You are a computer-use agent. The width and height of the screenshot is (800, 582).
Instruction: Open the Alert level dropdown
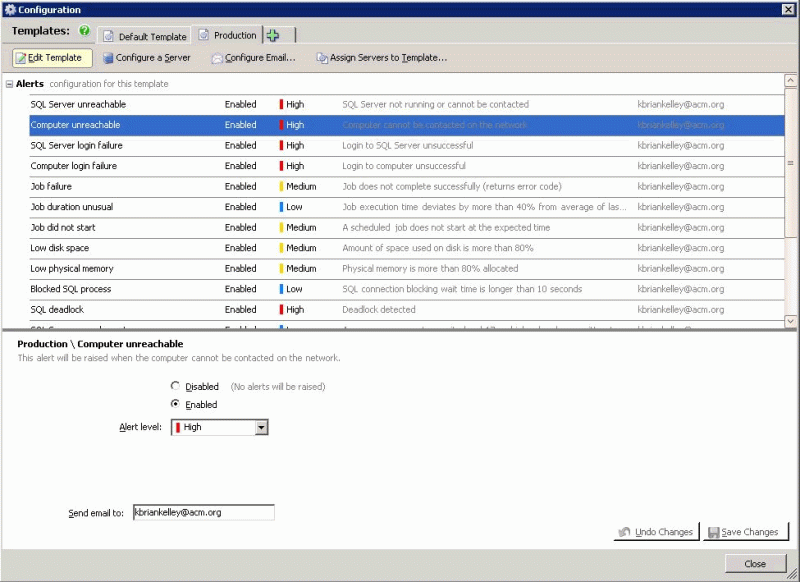pyautogui.click(x=218, y=427)
